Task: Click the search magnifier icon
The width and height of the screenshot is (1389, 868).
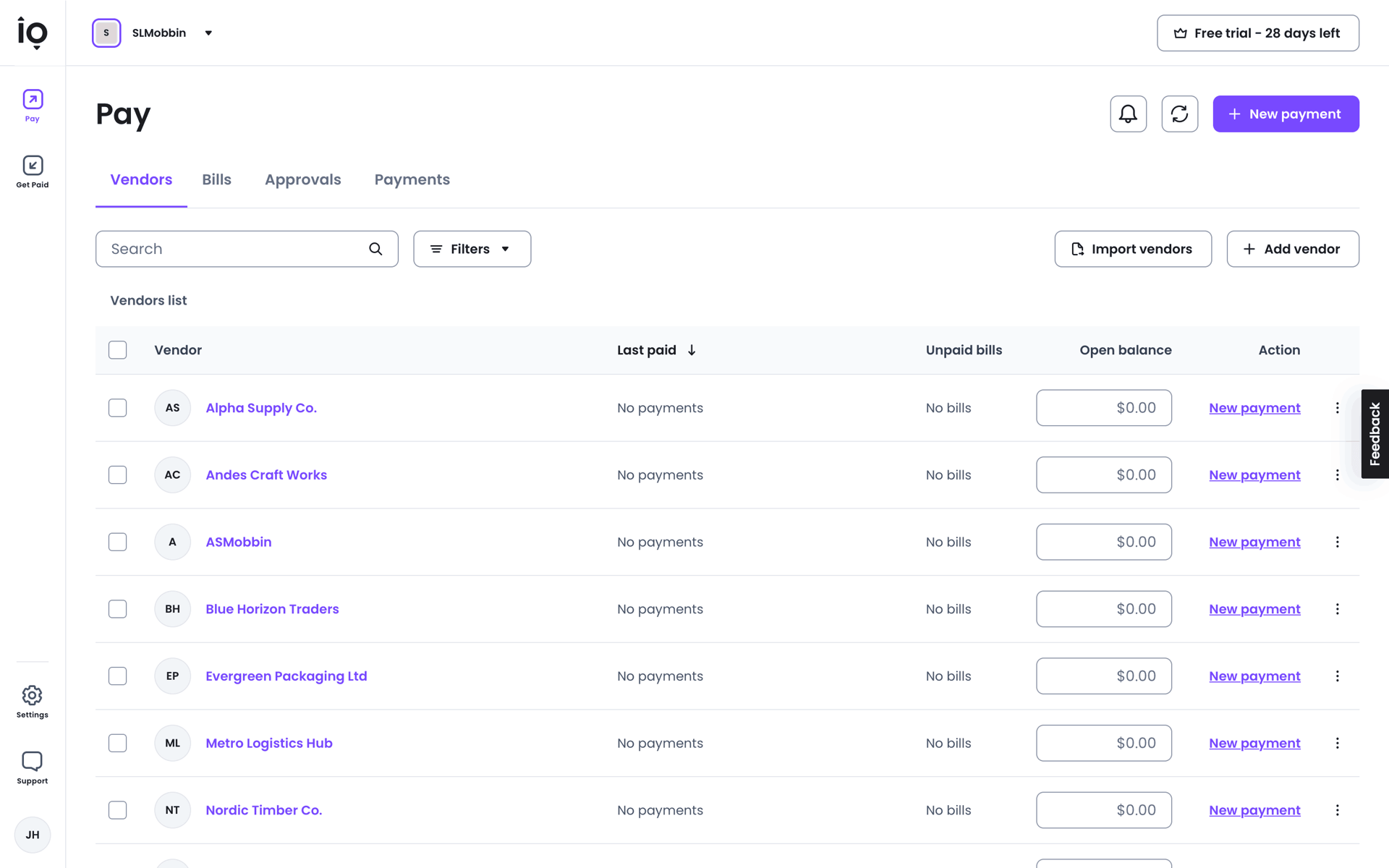Action: pyautogui.click(x=375, y=249)
